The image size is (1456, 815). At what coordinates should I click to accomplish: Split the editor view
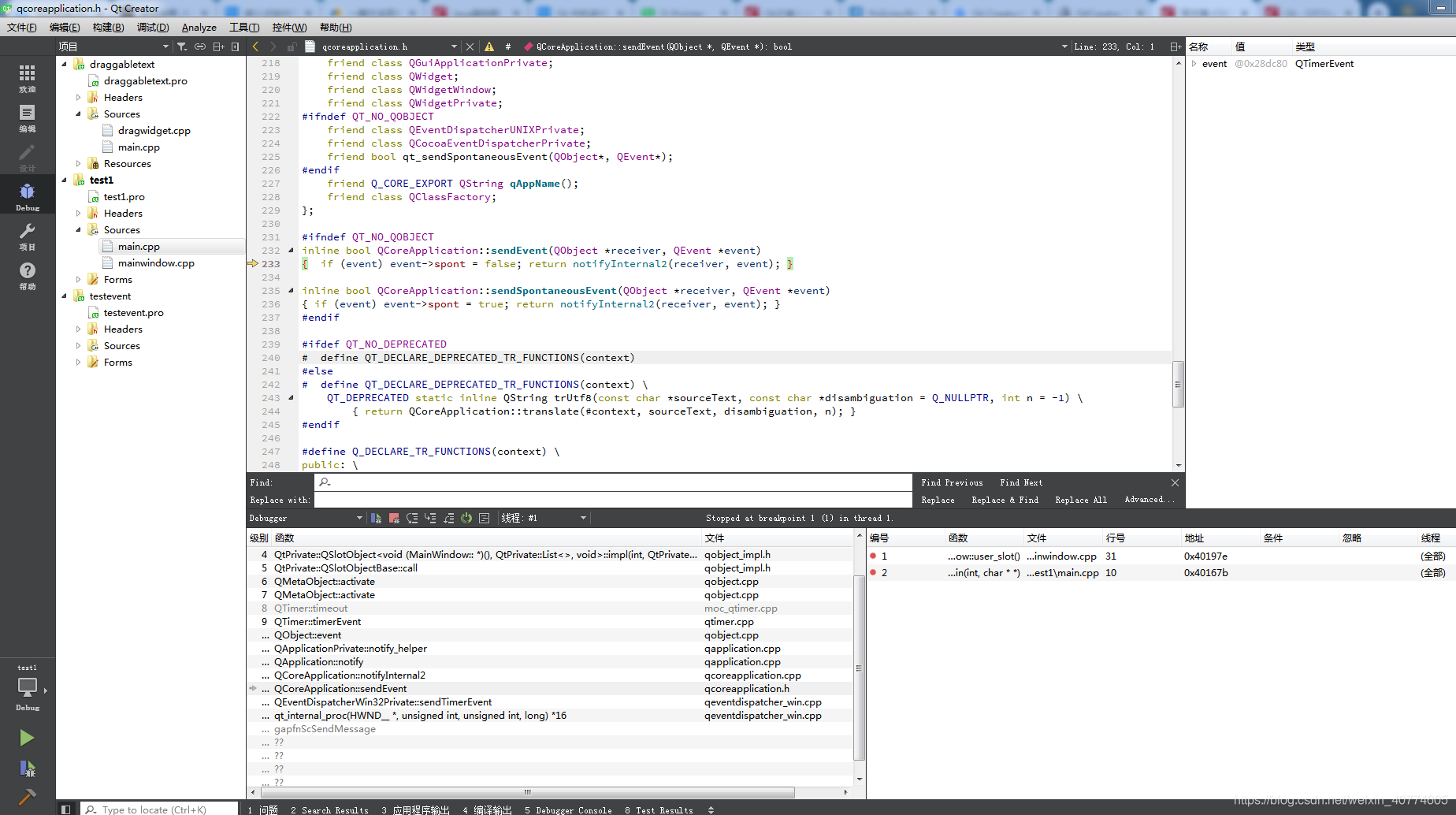pos(1176,47)
